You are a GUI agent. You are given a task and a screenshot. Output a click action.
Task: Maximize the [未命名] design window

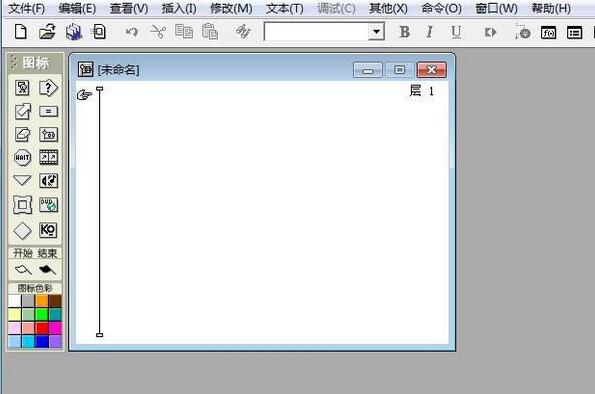(x=399, y=70)
